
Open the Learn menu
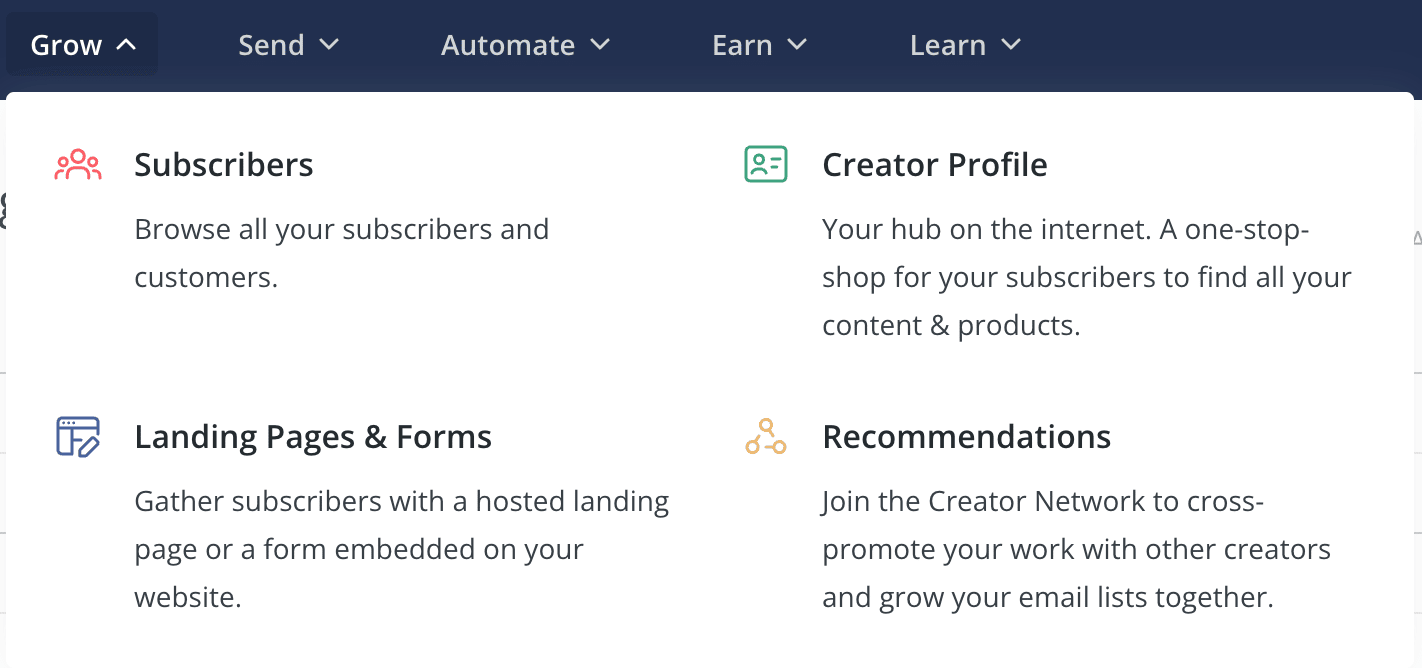click(966, 45)
